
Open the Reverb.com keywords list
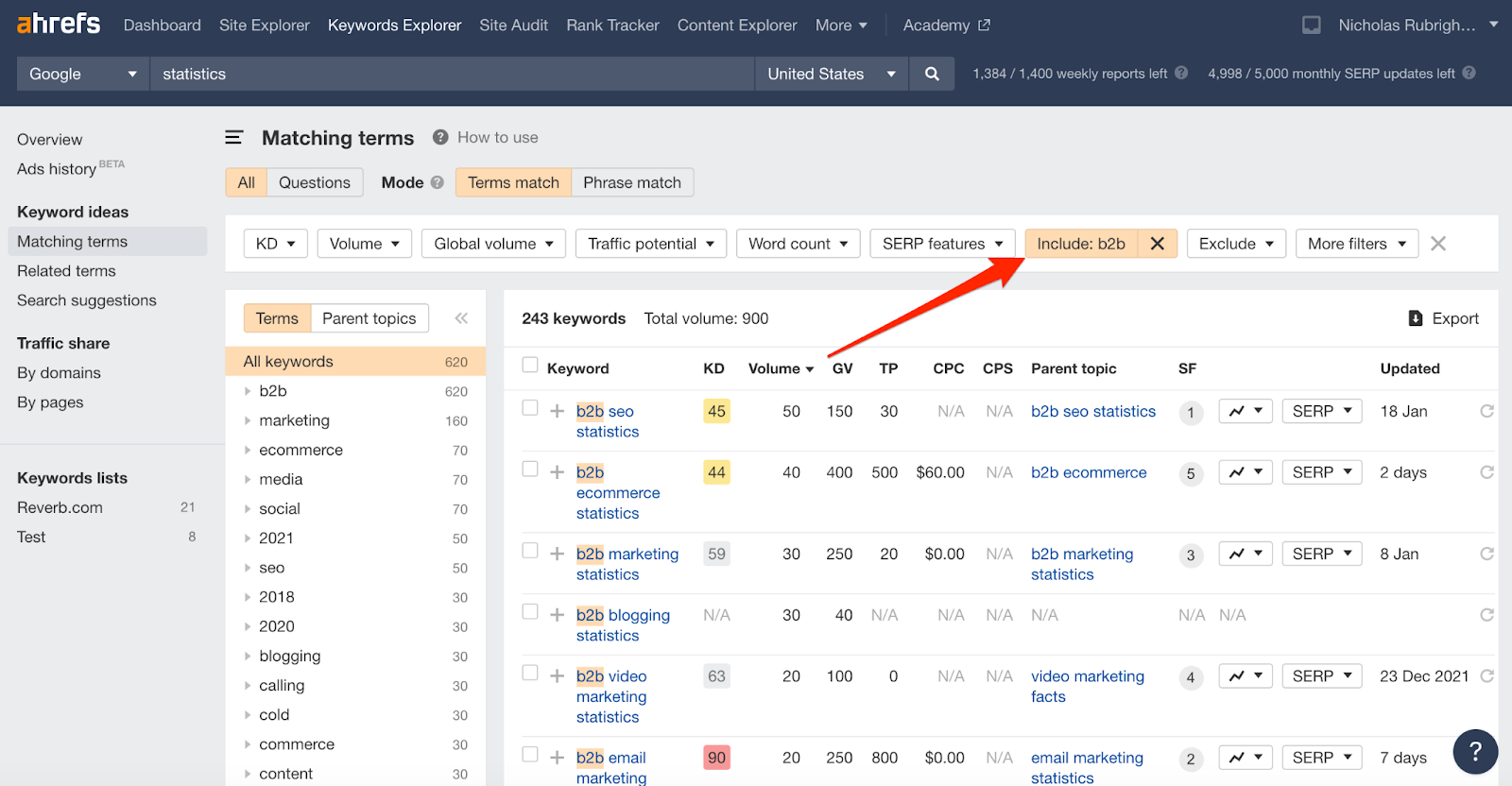click(60, 507)
